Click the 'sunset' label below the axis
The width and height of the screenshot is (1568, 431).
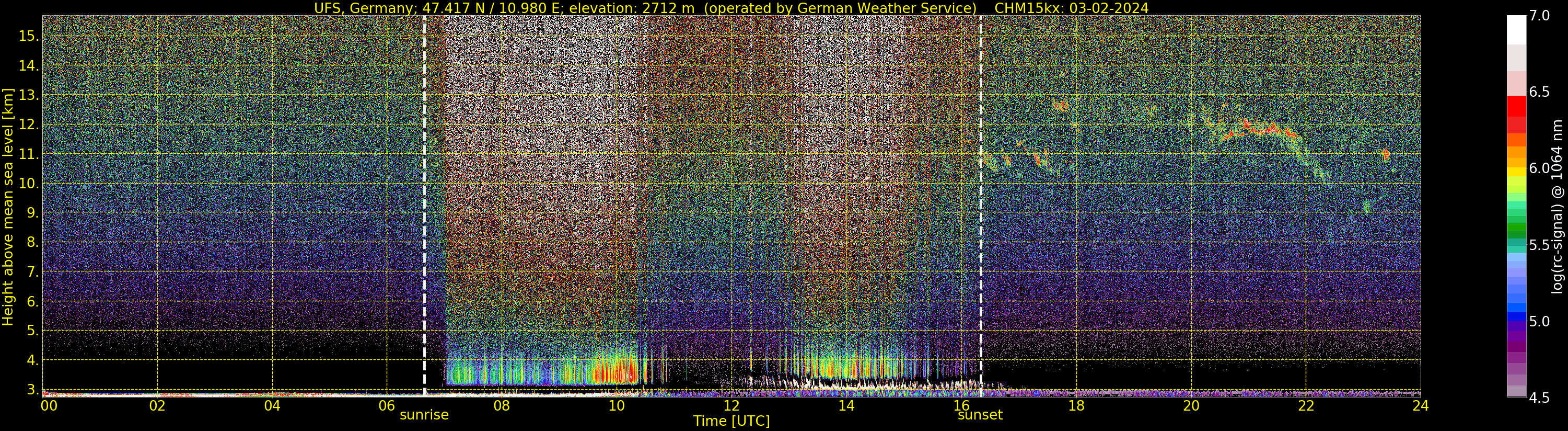tap(980, 415)
